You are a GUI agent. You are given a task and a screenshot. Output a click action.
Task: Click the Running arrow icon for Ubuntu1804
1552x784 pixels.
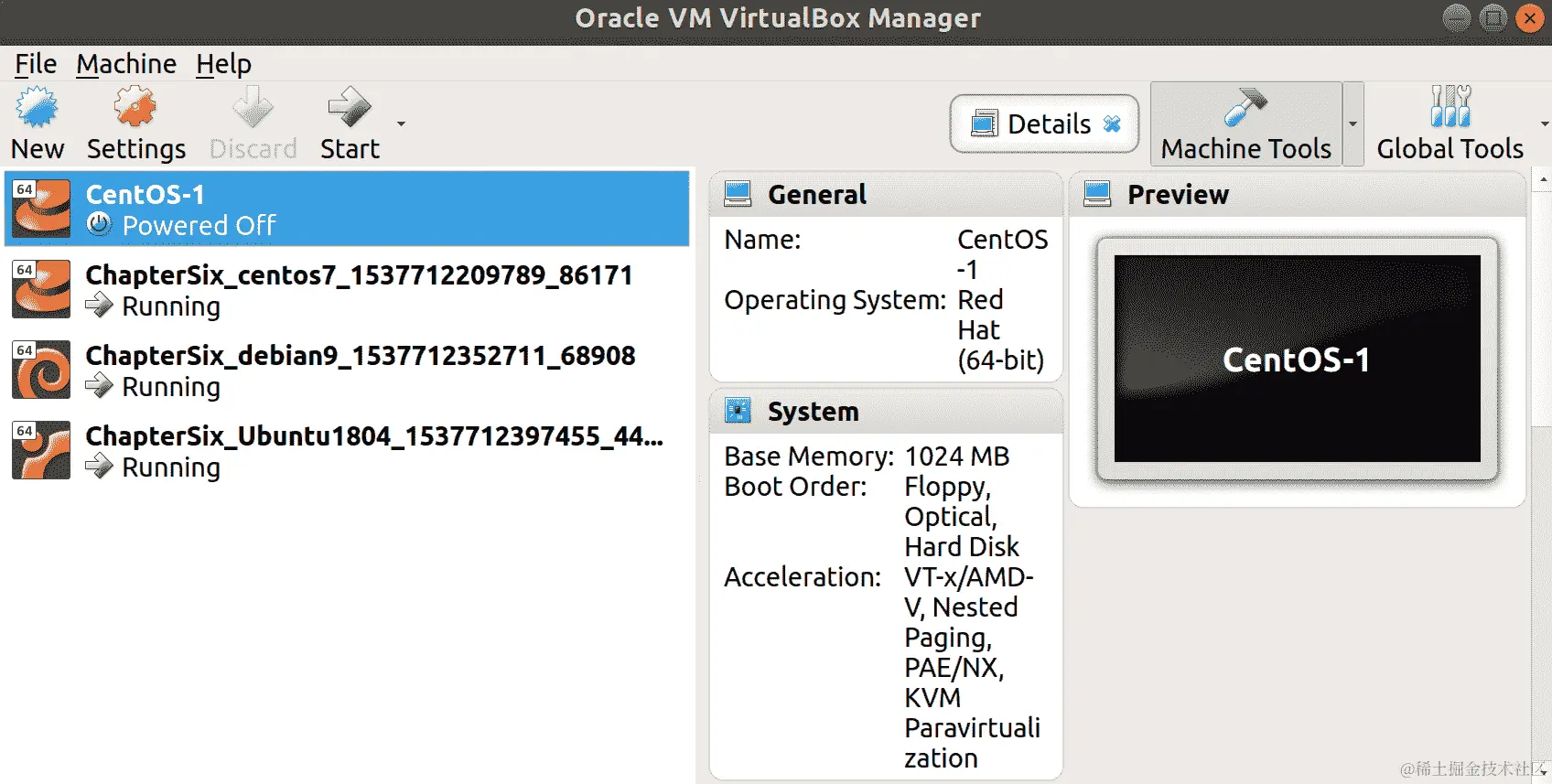pos(99,467)
